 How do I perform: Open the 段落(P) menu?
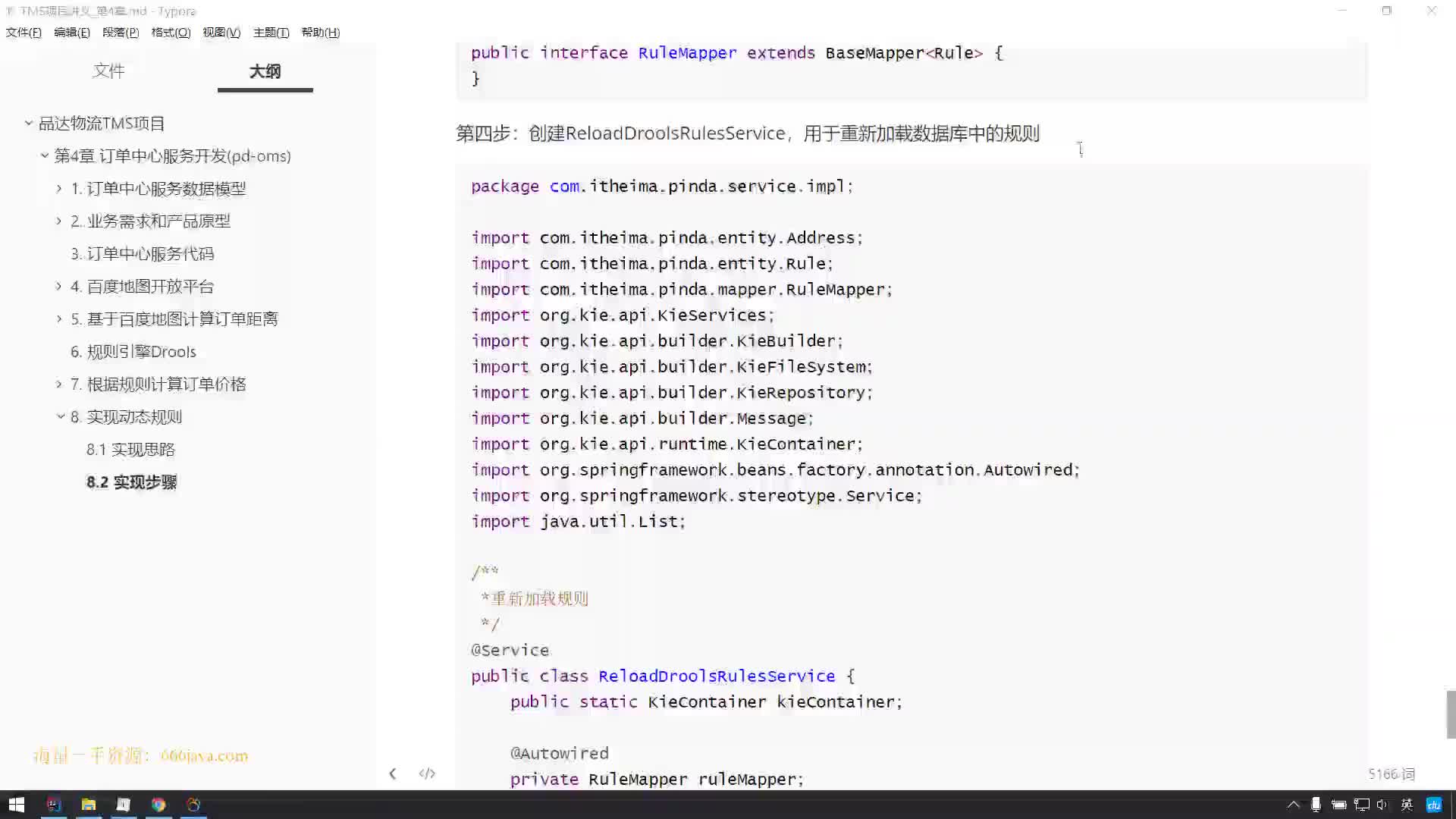tap(121, 32)
